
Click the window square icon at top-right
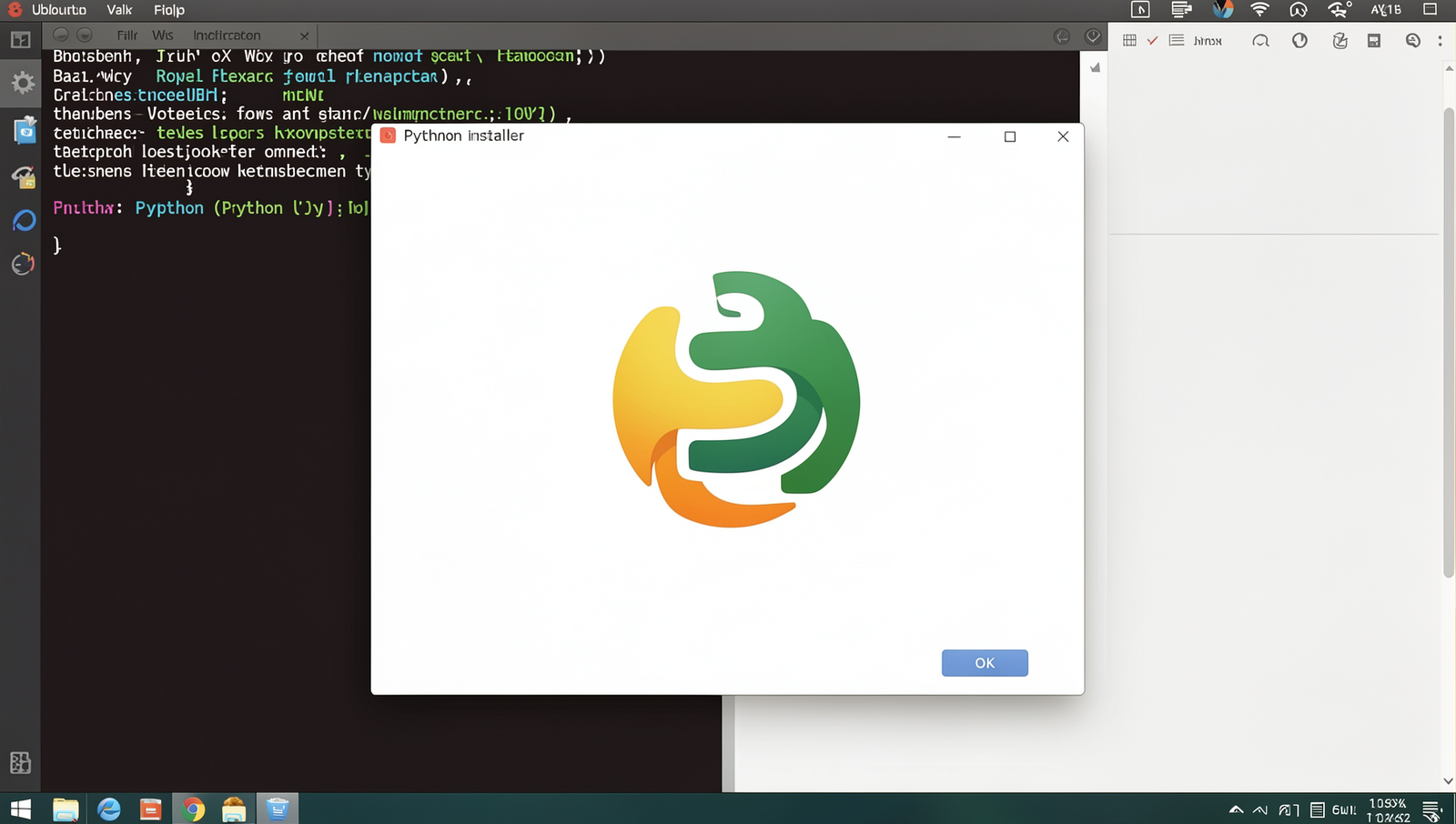(1430, 9)
